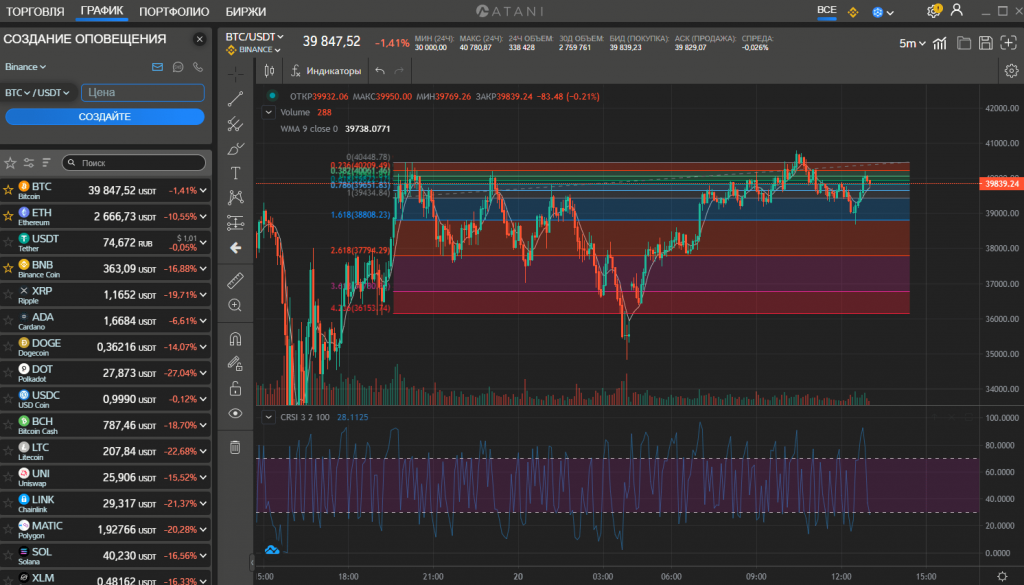The width and height of the screenshot is (1024, 585).
Task: Open the 5m timeframe dropdown
Action: point(912,43)
